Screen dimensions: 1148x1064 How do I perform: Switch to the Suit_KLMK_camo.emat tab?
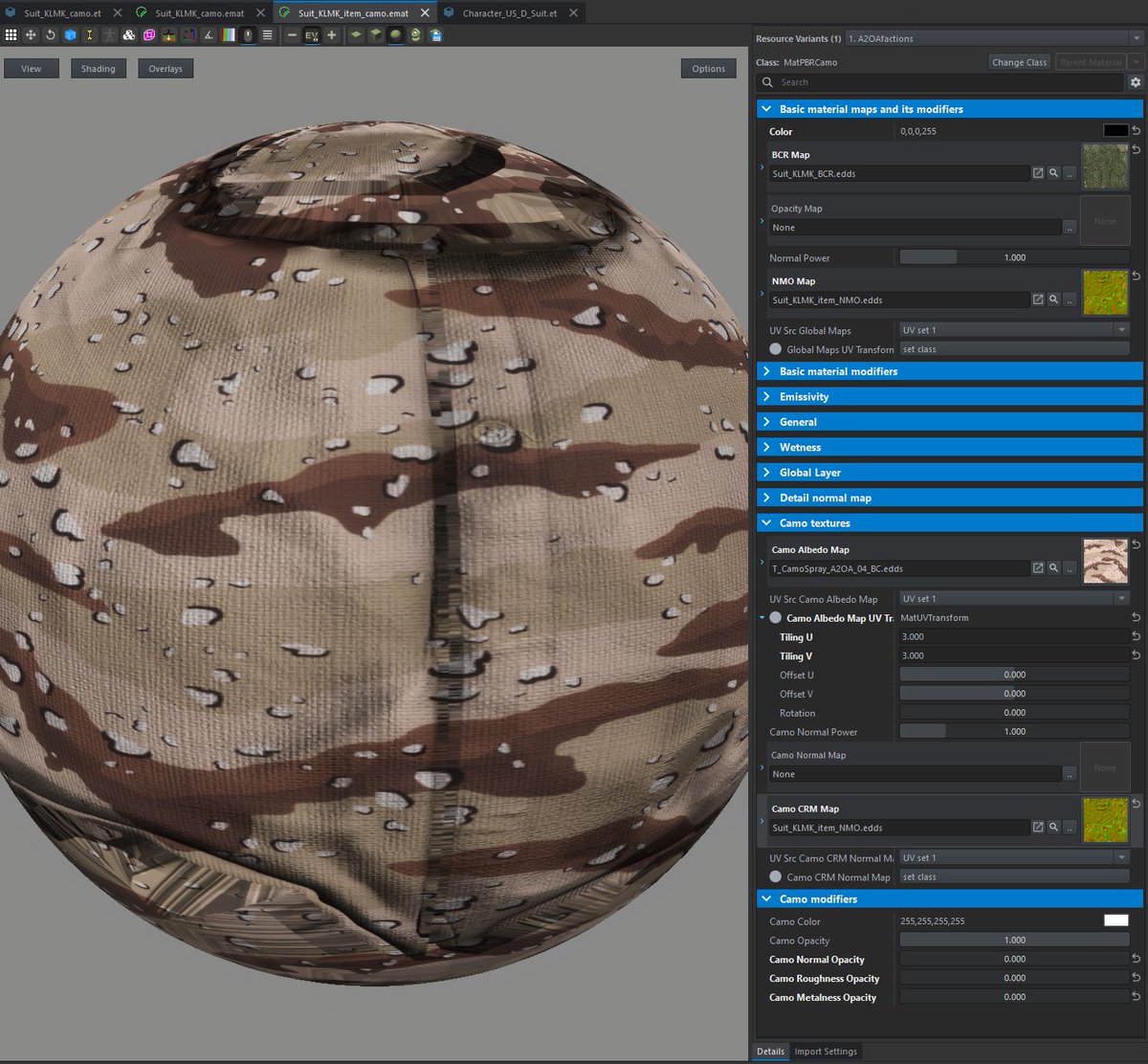[200, 13]
